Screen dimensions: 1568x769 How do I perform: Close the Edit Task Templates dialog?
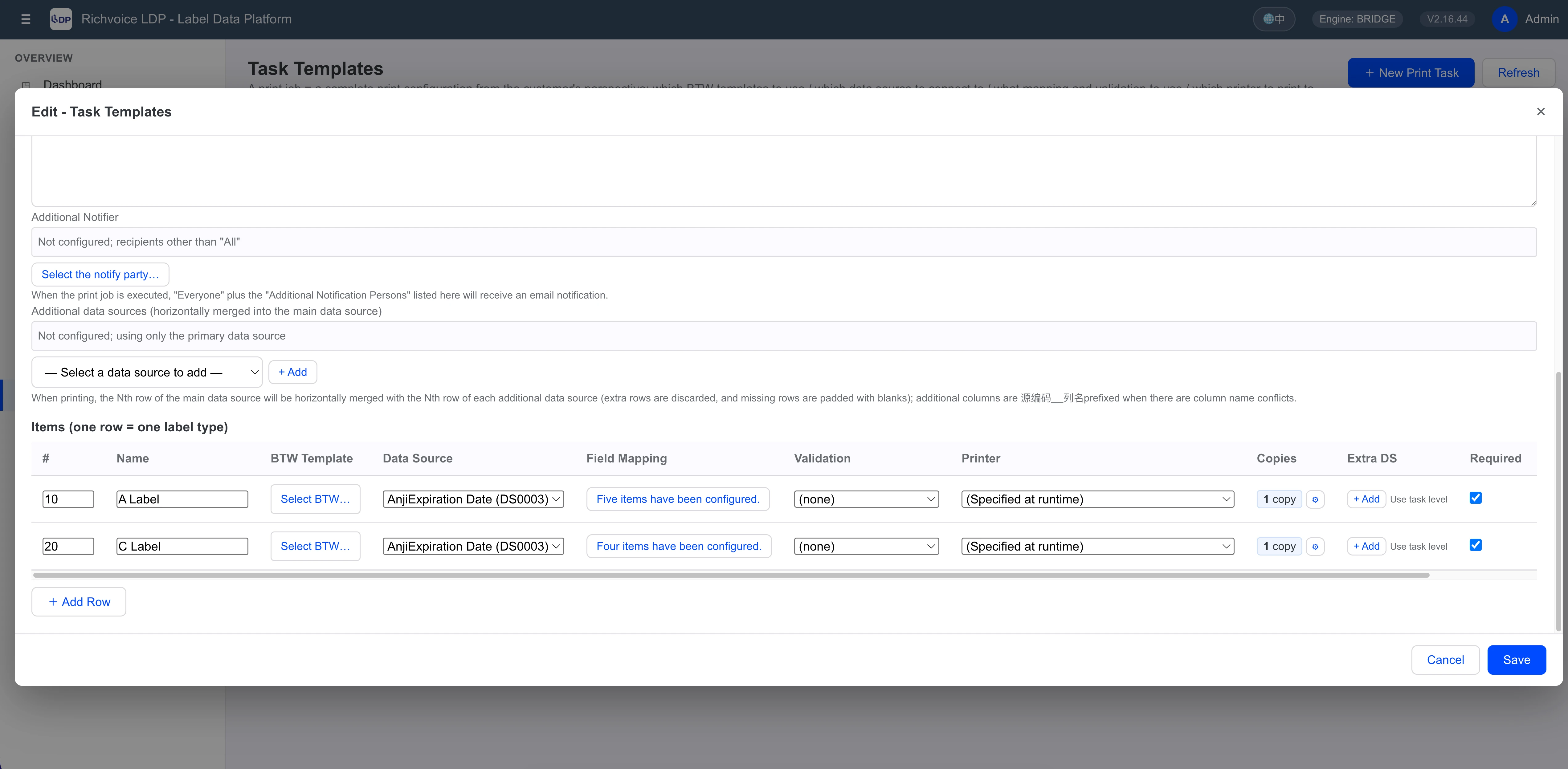point(1541,111)
